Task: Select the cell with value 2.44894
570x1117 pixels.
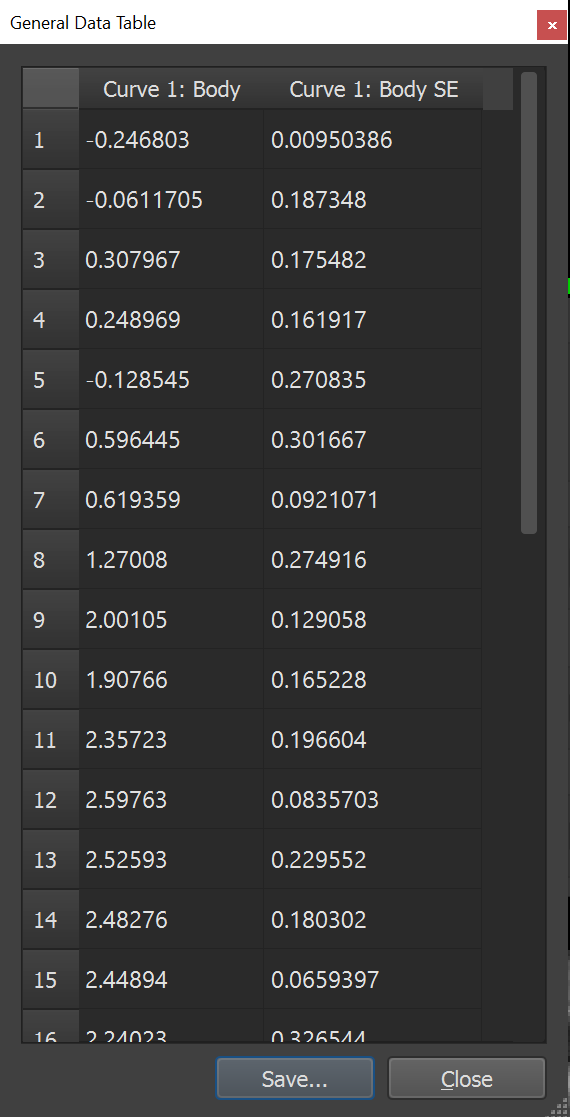Action: tap(171, 980)
